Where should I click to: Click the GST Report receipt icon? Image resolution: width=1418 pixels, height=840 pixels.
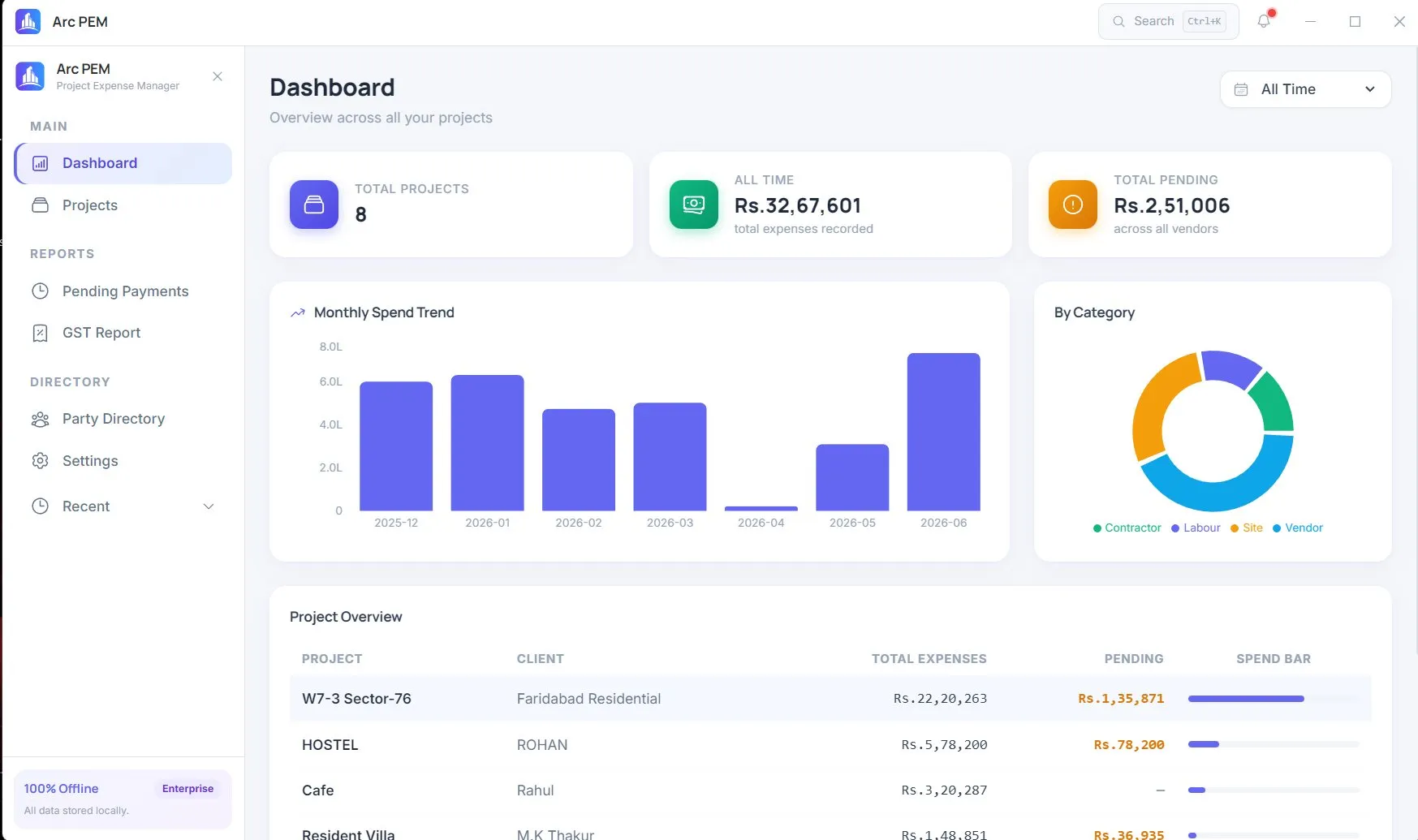click(x=40, y=333)
